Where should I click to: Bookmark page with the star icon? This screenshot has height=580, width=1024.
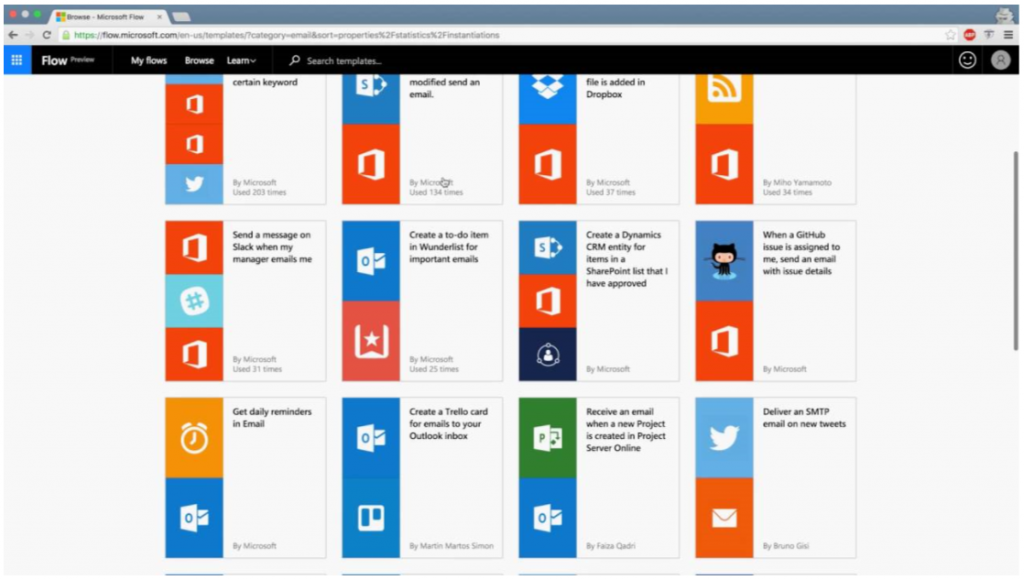pos(950,35)
